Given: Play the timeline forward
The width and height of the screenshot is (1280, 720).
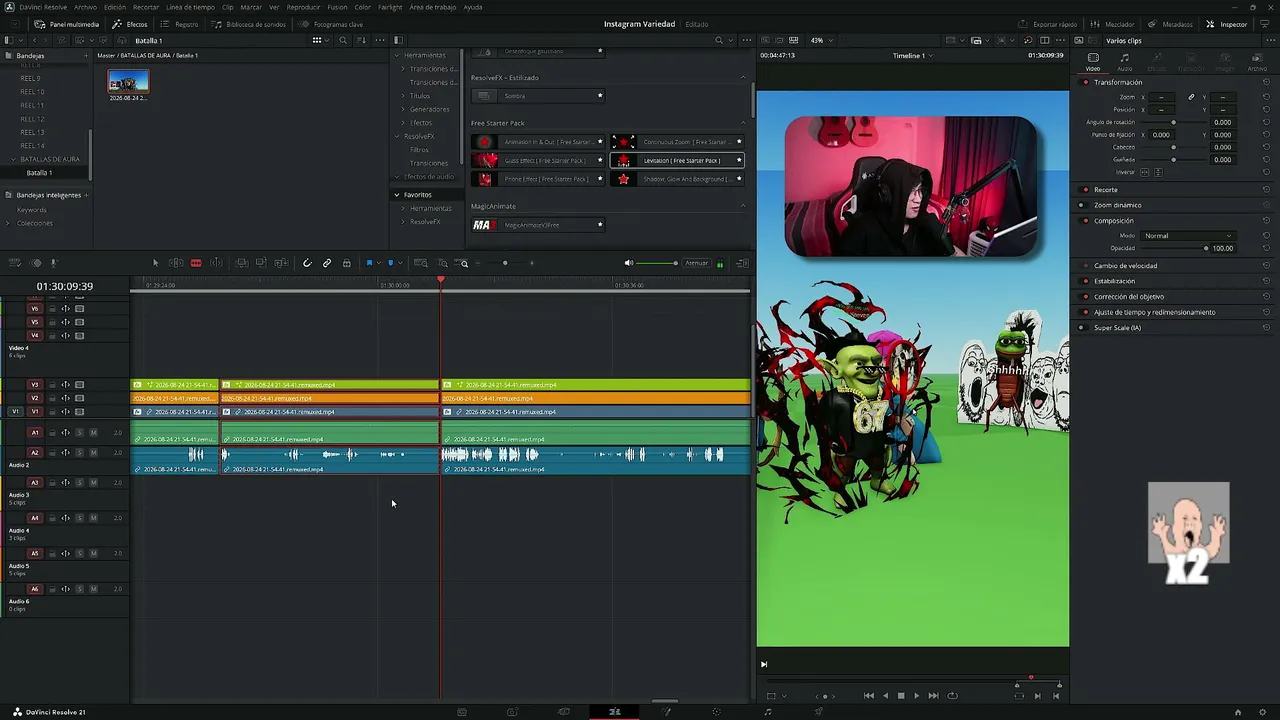Looking at the screenshot, I should click(916, 696).
